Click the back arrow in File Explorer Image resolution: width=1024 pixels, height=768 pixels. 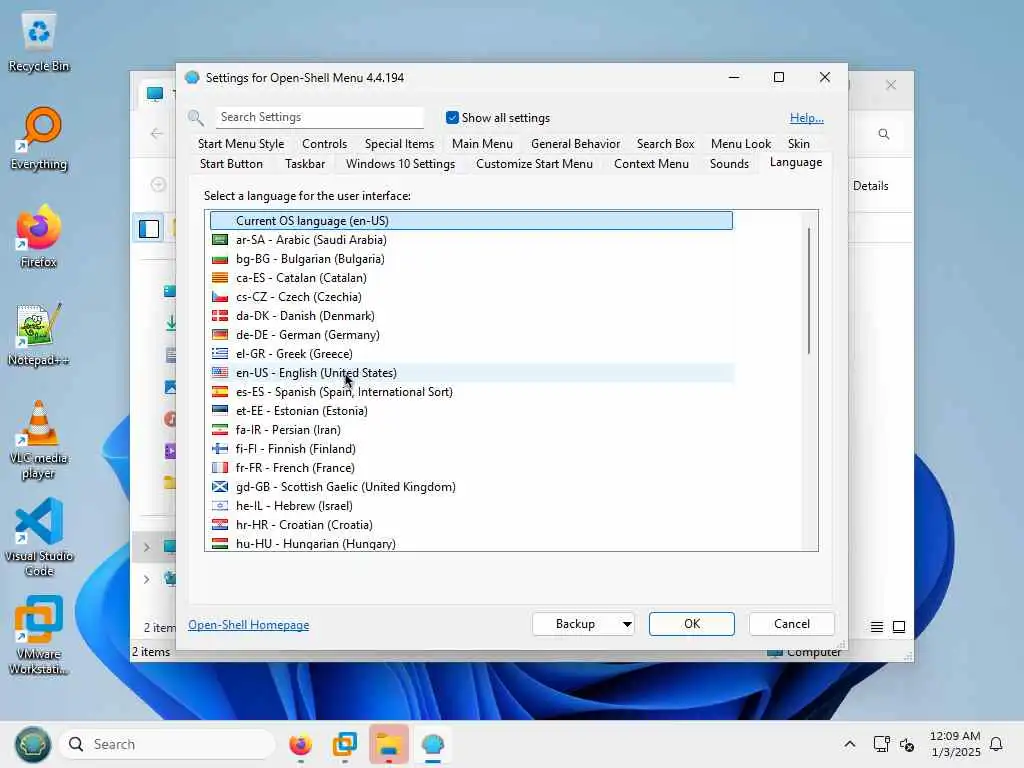tap(157, 134)
